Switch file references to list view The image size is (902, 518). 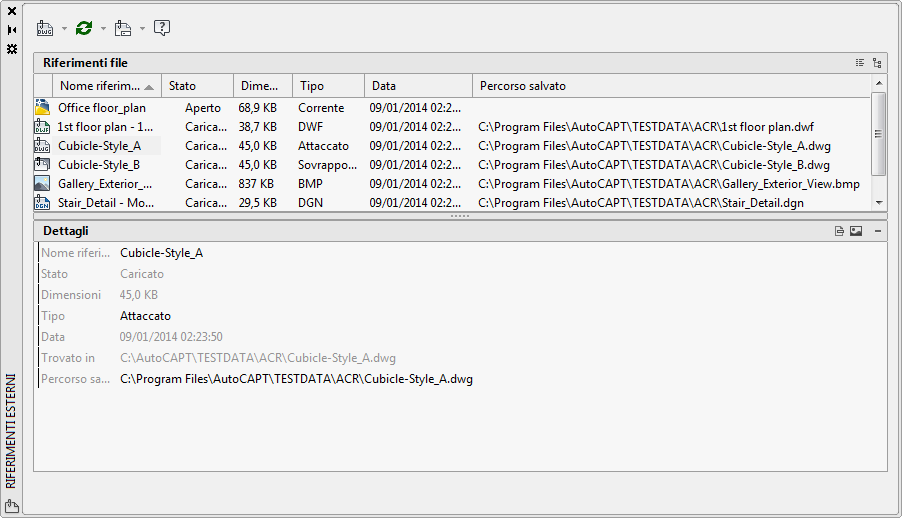pyautogui.click(x=860, y=63)
